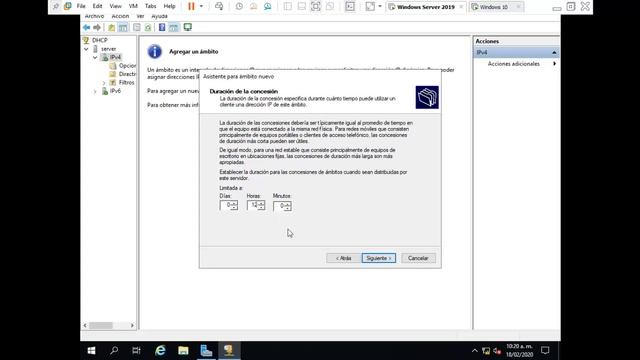The image size is (640, 360).
Task: Open the Windows Start menu
Action: 91,351
